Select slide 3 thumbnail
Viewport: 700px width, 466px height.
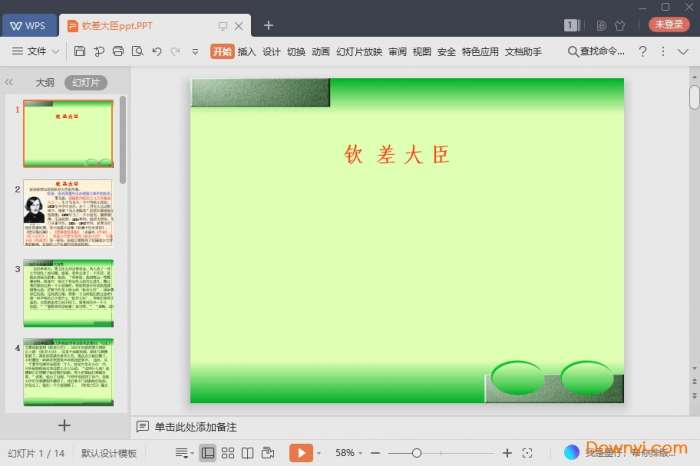point(68,293)
